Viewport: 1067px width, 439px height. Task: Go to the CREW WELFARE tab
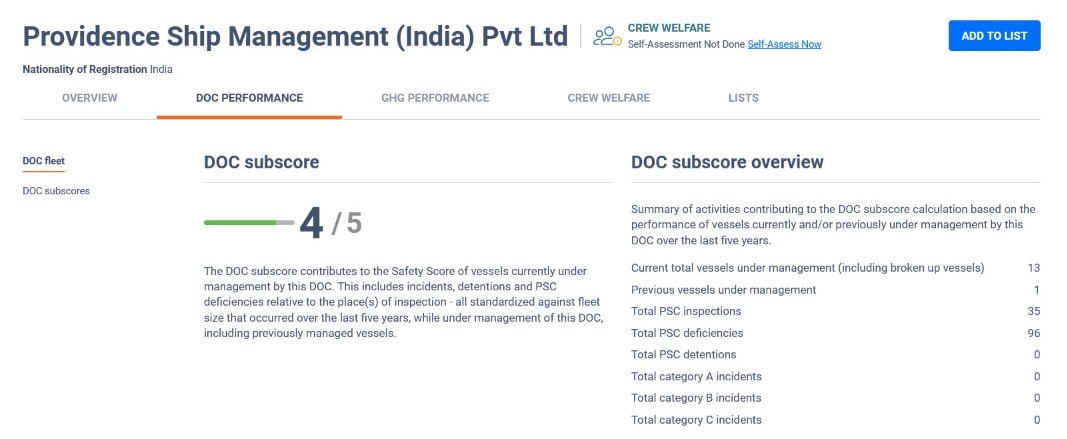pos(608,98)
